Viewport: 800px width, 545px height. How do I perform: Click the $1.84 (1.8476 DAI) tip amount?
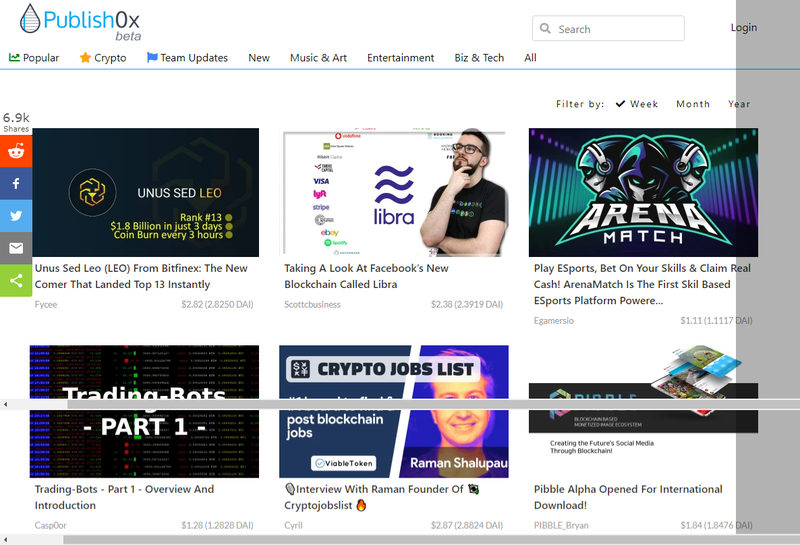716,525
